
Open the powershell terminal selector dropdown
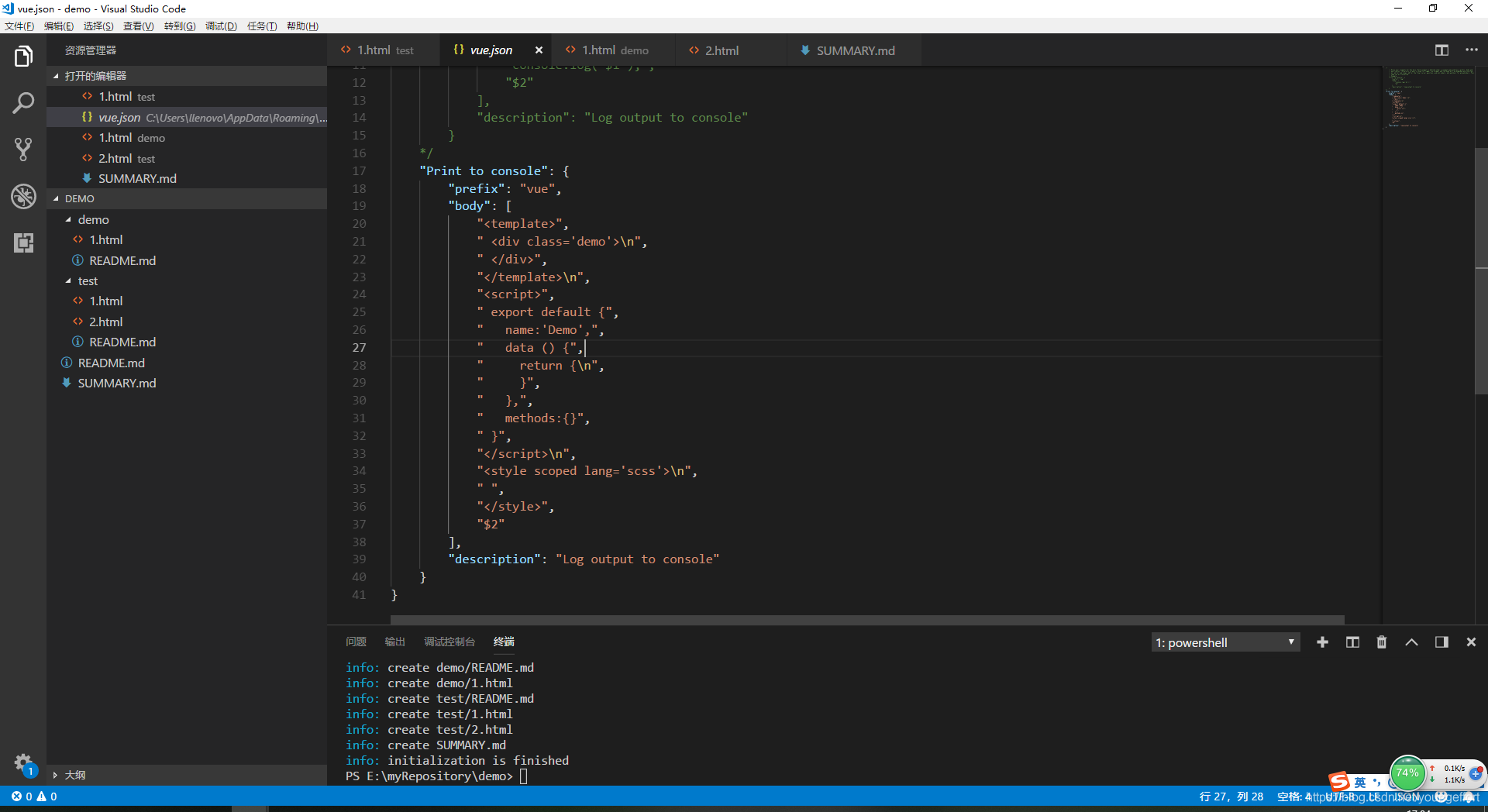(1225, 642)
